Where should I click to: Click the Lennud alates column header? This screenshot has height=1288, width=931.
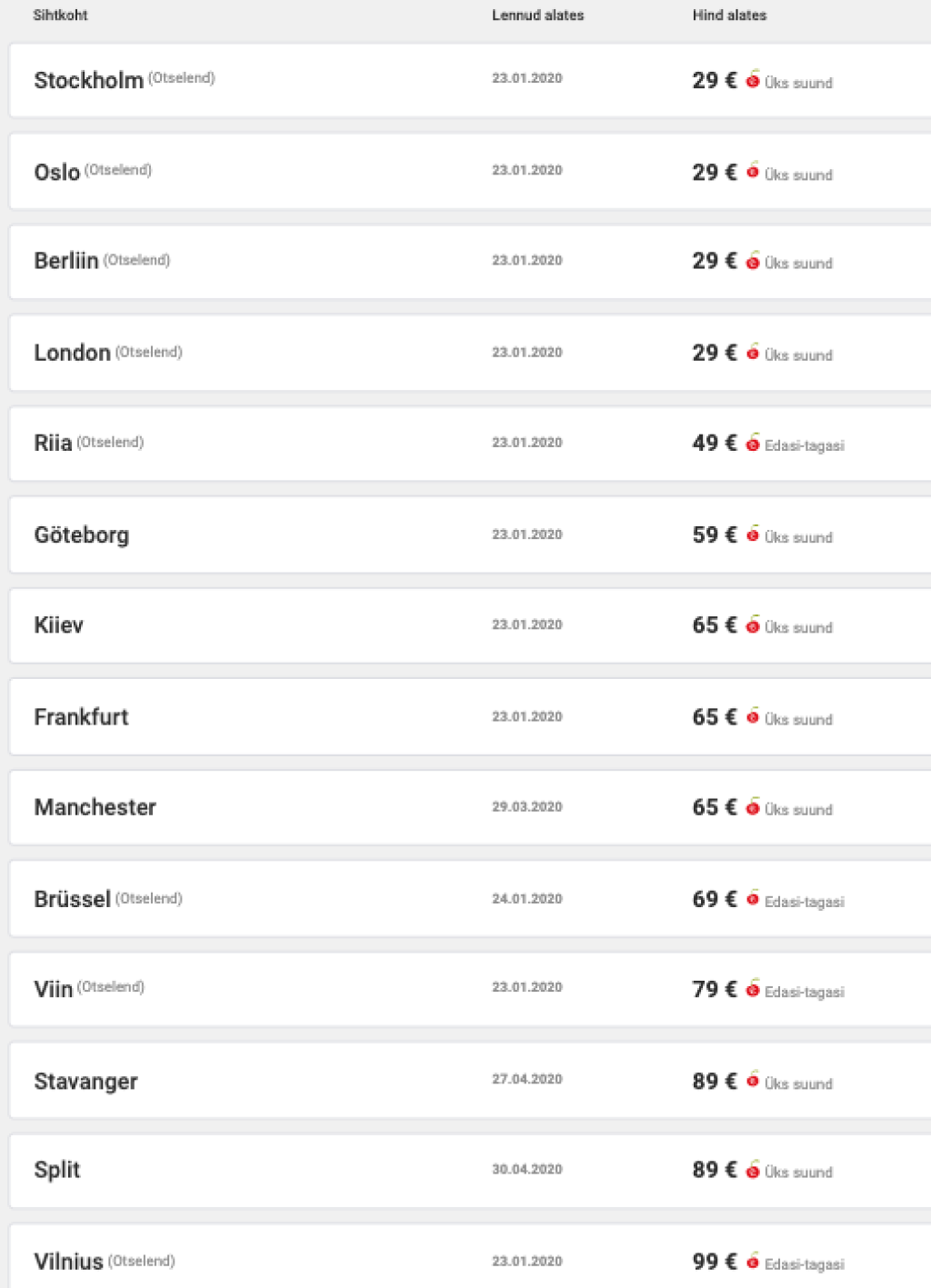(x=537, y=15)
